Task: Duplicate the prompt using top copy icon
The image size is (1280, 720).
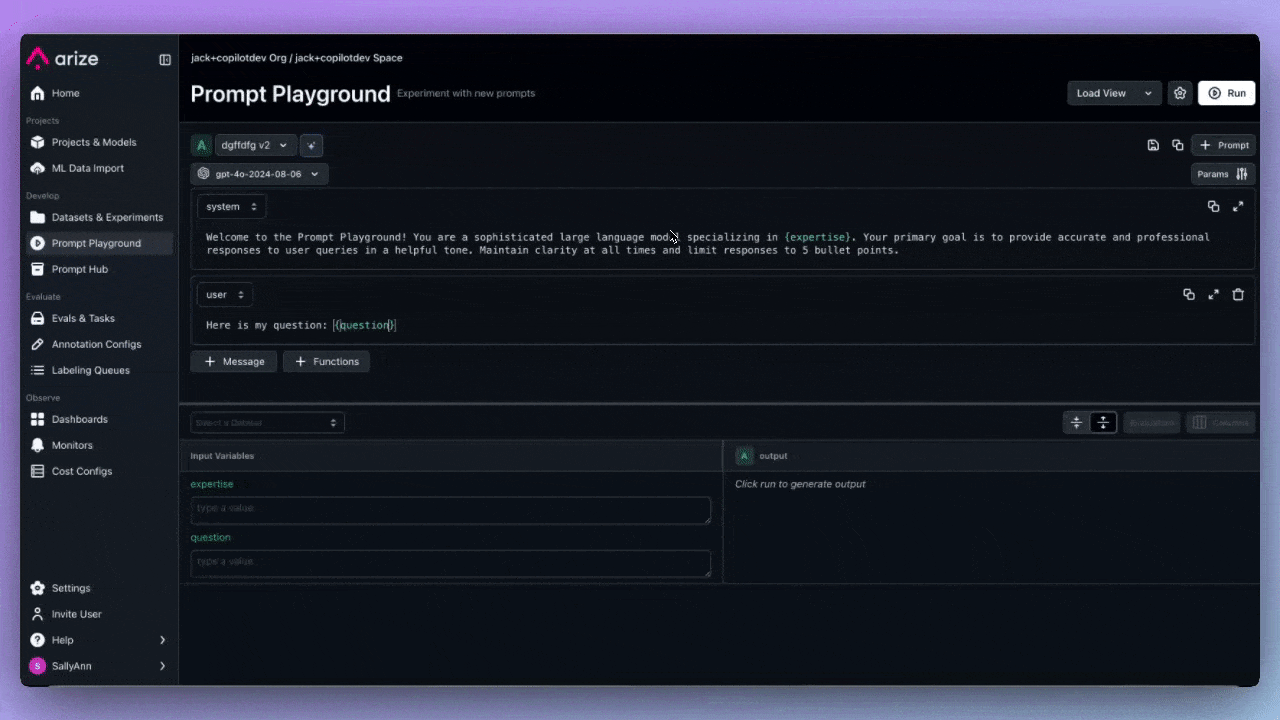Action: point(1178,145)
